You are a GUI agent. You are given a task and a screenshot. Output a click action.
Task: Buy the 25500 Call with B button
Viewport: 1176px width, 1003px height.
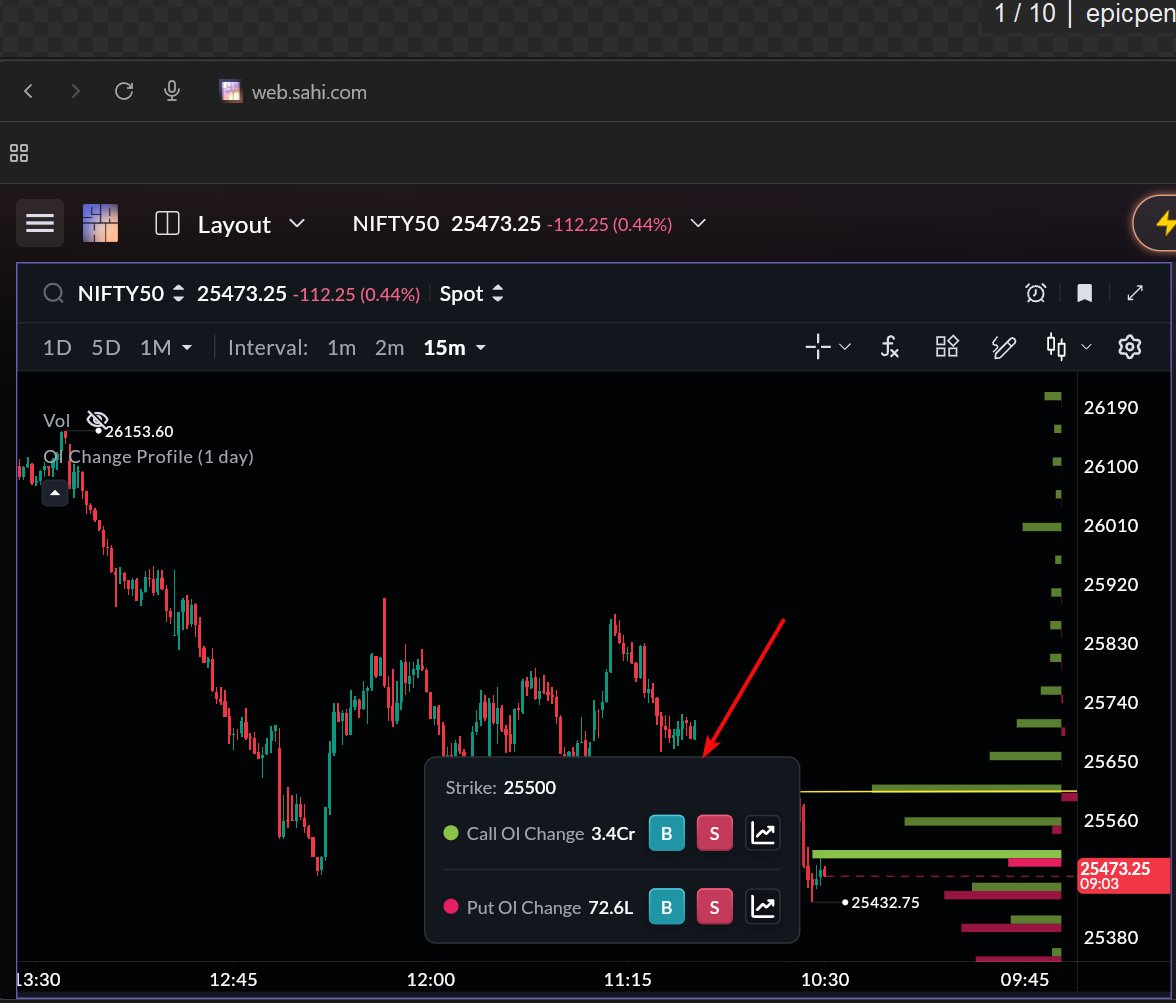point(666,833)
